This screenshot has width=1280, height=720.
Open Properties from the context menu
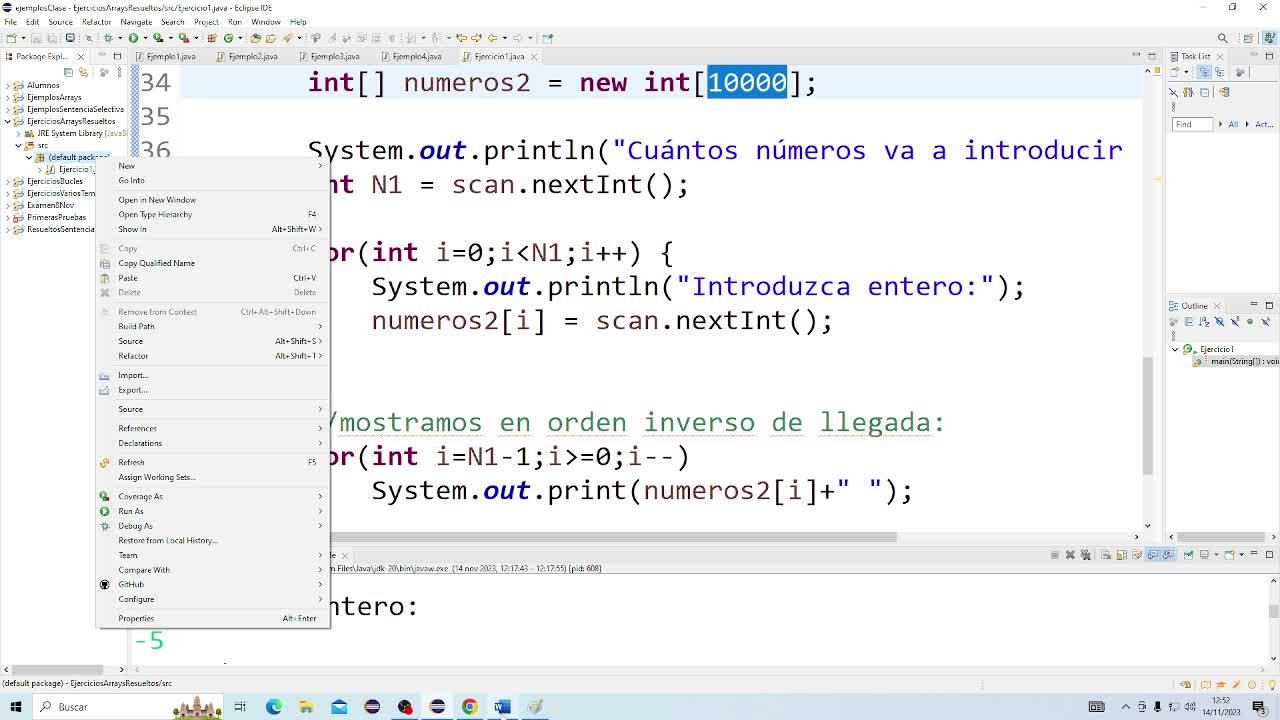click(213, 618)
